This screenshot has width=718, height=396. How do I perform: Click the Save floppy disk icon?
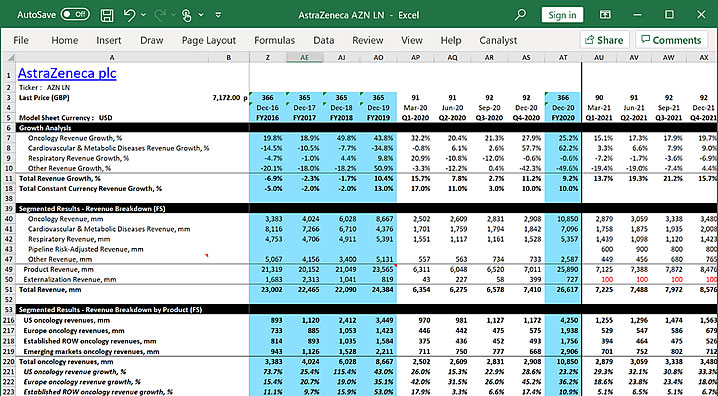click(107, 15)
